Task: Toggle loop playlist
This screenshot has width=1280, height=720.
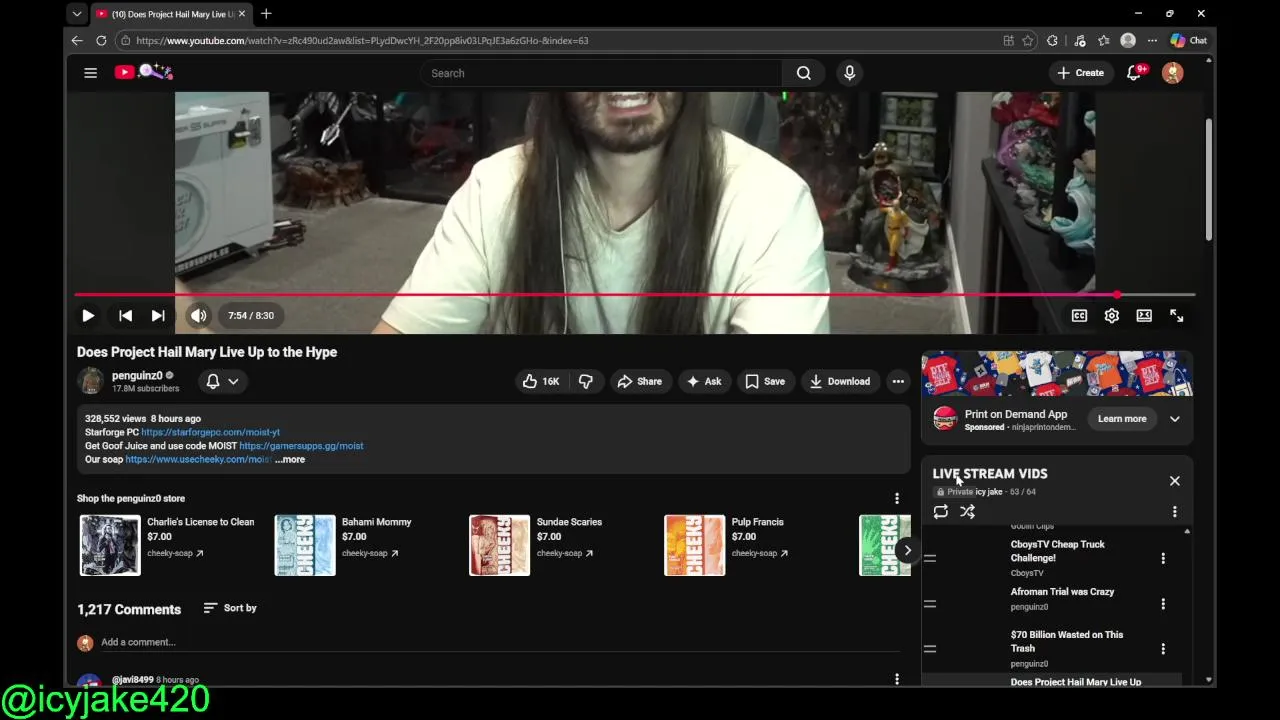Action: coord(941,512)
